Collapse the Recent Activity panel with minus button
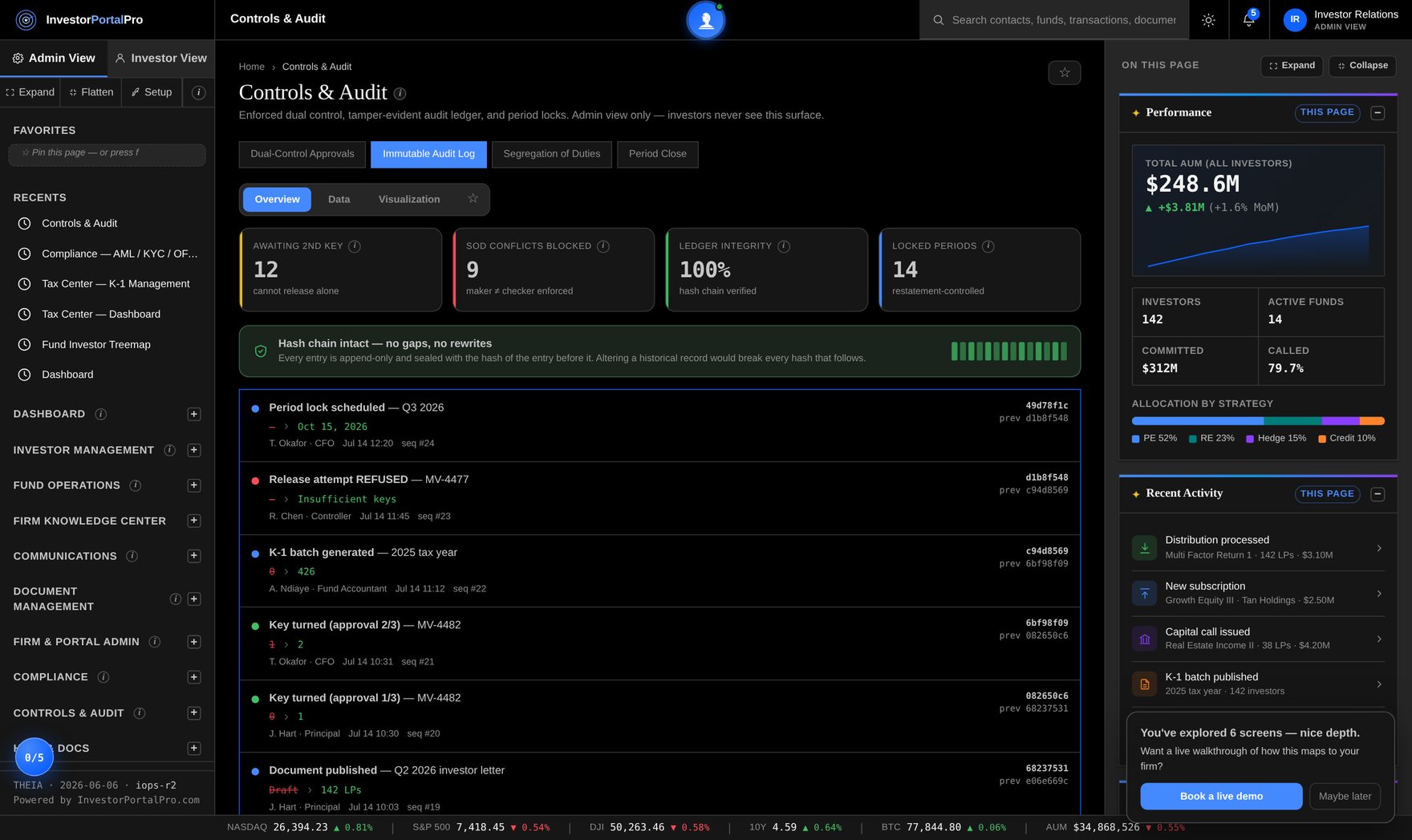The width and height of the screenshot is (1412, 840). click(1378, 494)
